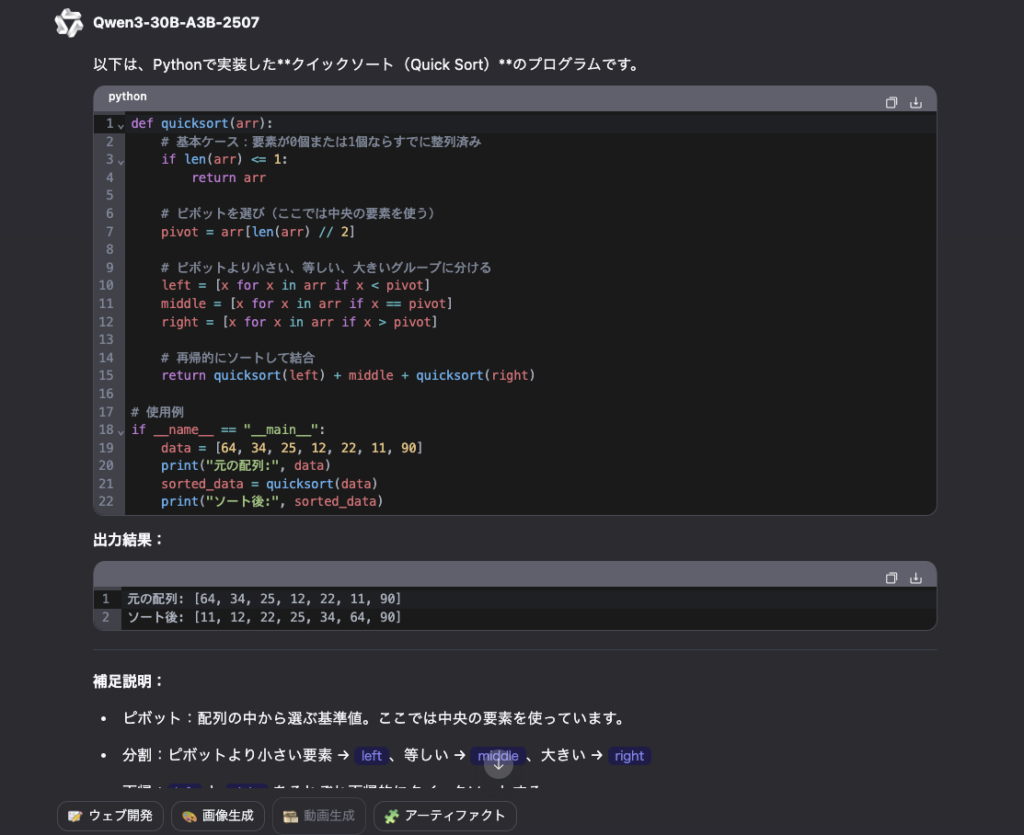Select the 画像生成 chip
The image size is (1024, 835).
217,815
